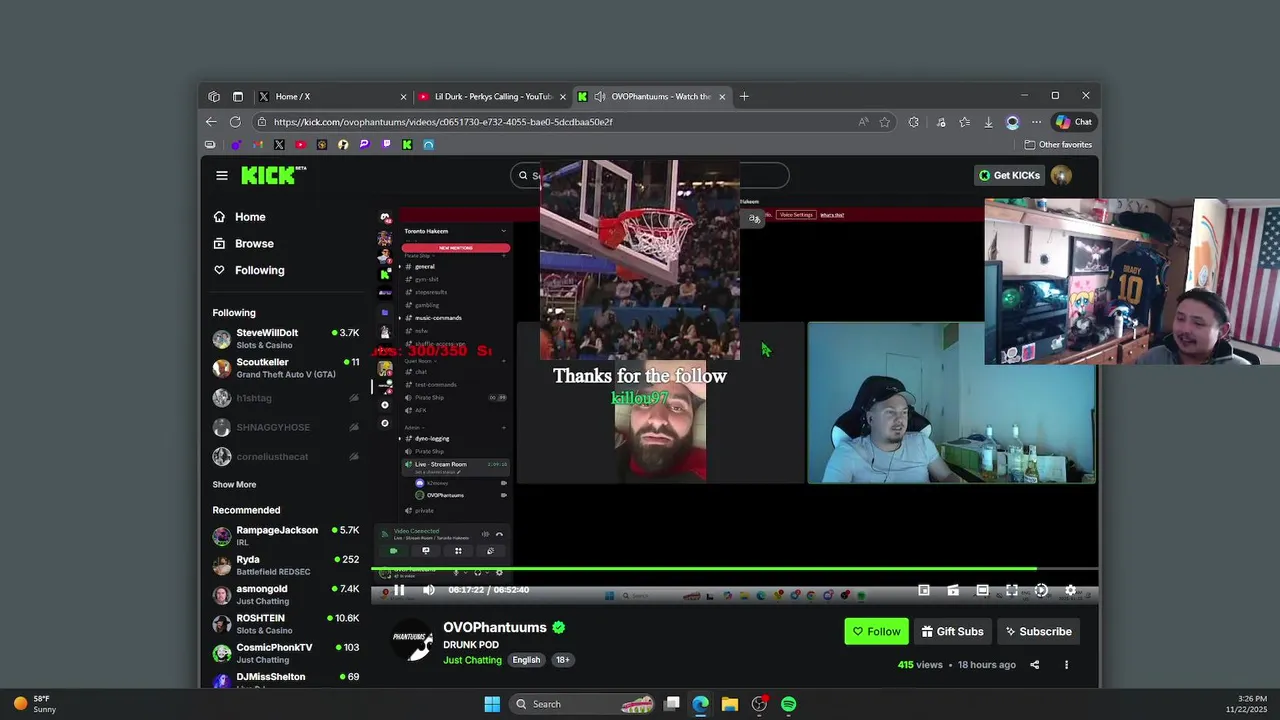The image size is (1280, 720).
Task: Refresh the page
Action: (235, 122)
